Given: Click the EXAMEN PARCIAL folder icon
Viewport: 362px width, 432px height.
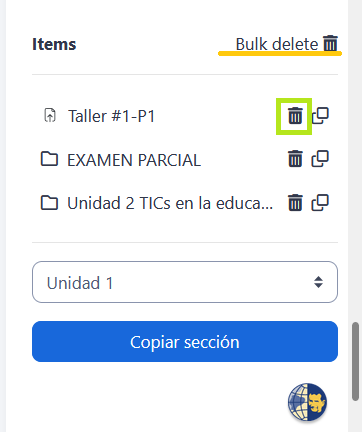Looking at the screenshot, I should 49,159.
